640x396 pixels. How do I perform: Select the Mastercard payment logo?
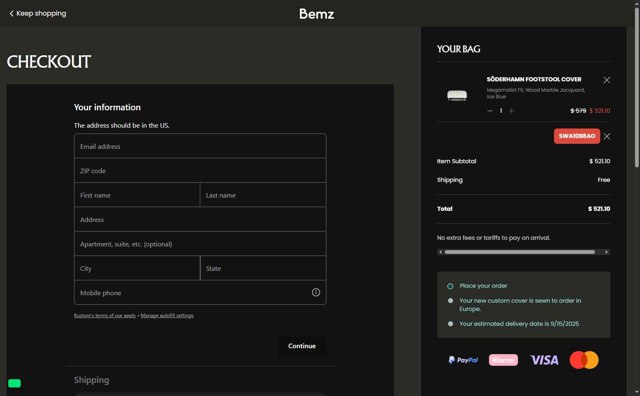[584, 360]
